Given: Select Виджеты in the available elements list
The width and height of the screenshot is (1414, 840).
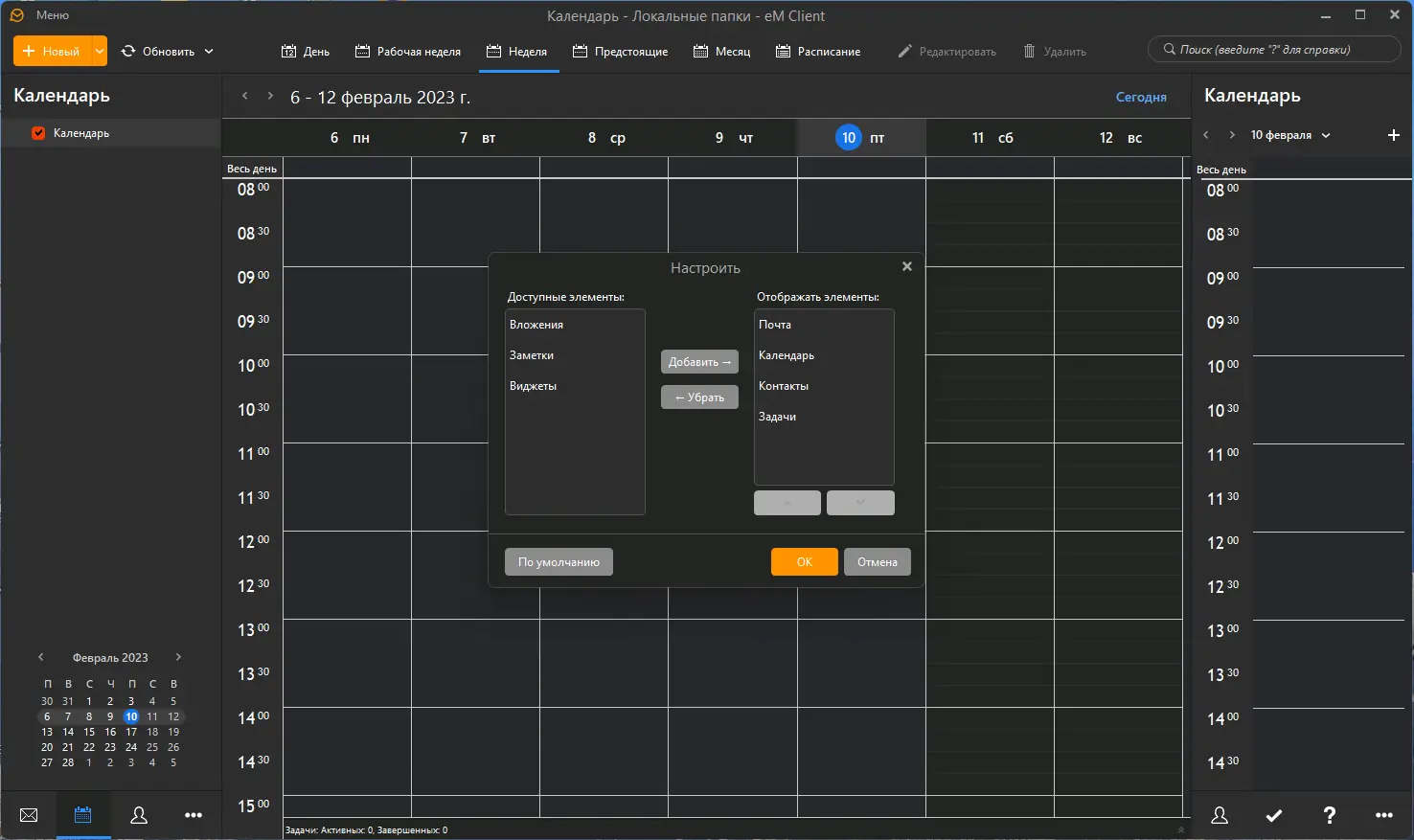Looking at the screenshot, I should (534, 386).
